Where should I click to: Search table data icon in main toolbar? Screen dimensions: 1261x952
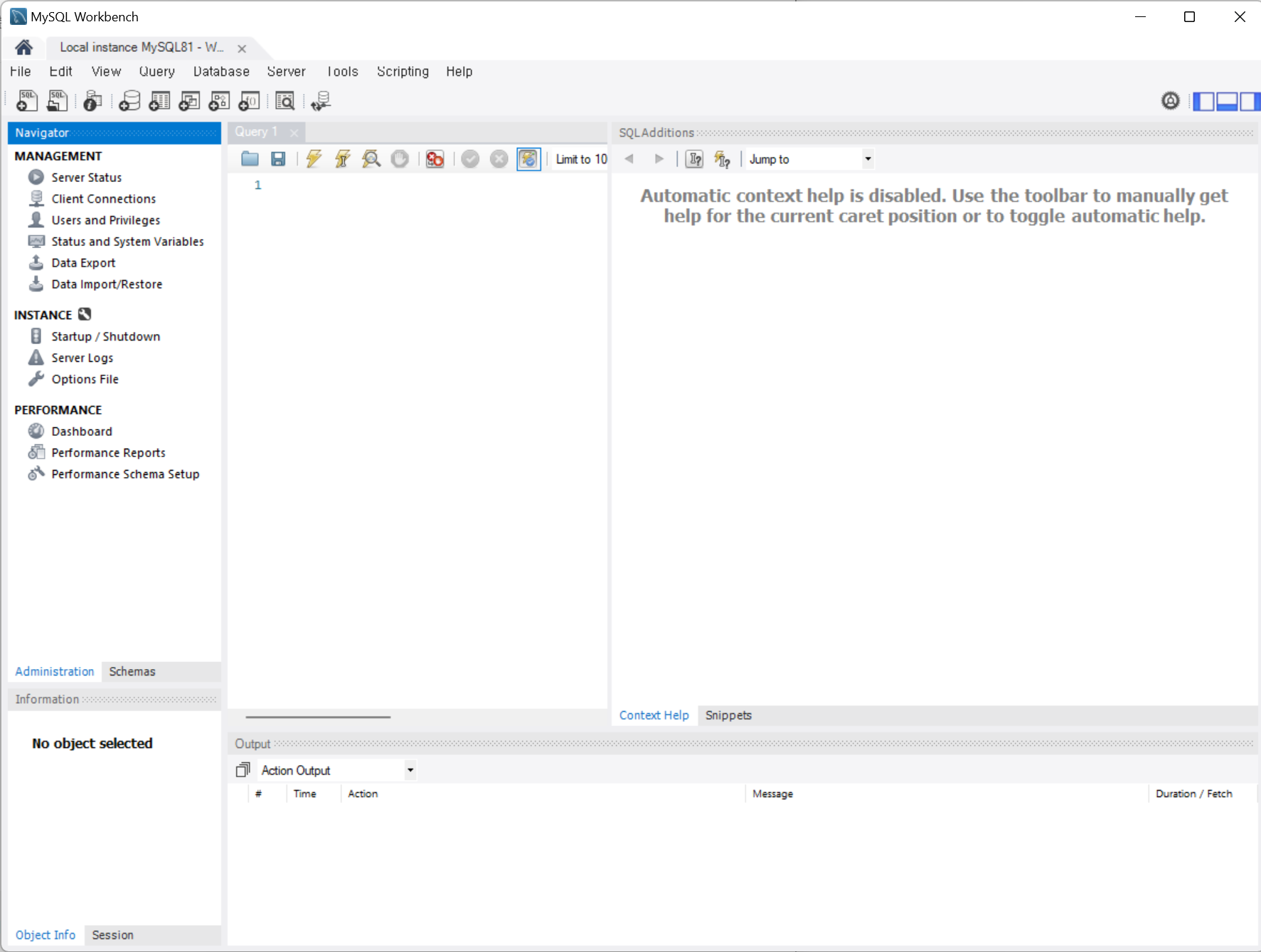pos(285,101)
